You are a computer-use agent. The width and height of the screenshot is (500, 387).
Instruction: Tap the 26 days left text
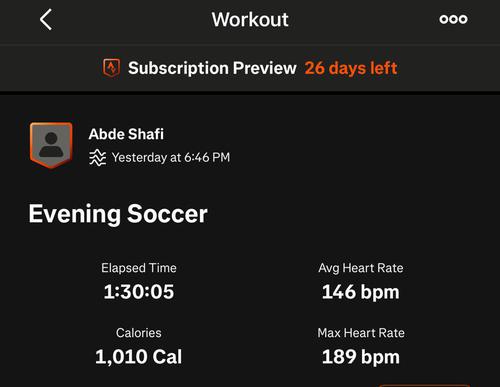351,68
